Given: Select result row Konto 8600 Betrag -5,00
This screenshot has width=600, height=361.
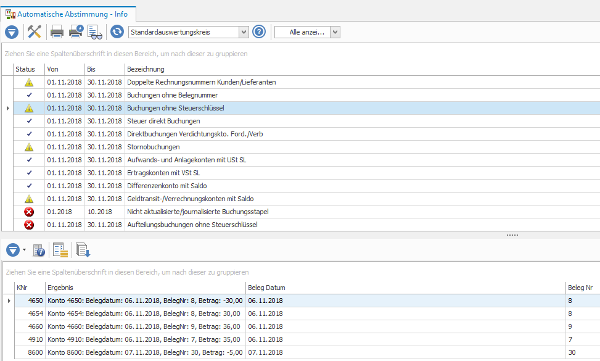Looking at the screenshot, I should point(145,353).
